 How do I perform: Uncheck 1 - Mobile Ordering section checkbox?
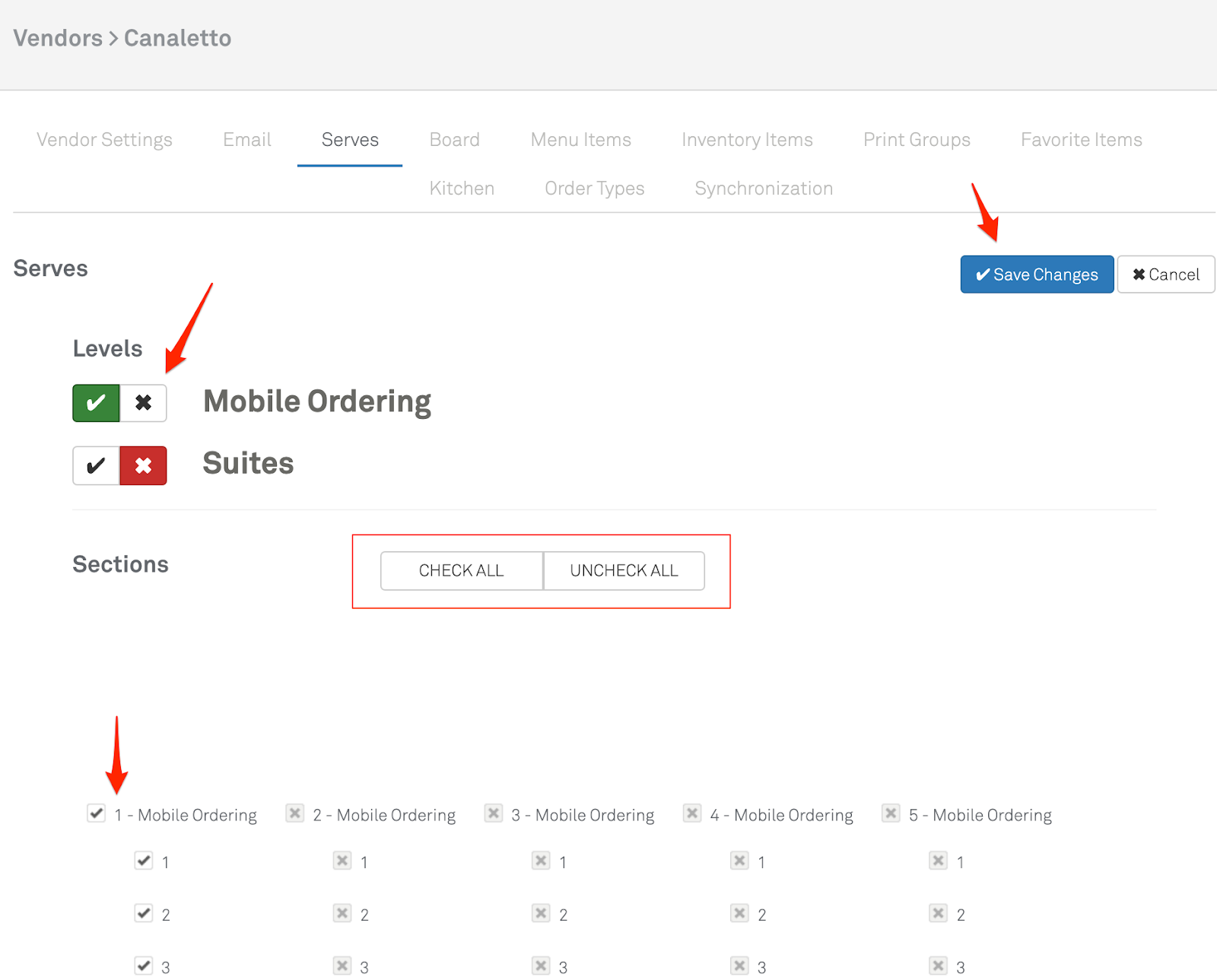pos(97,813)
